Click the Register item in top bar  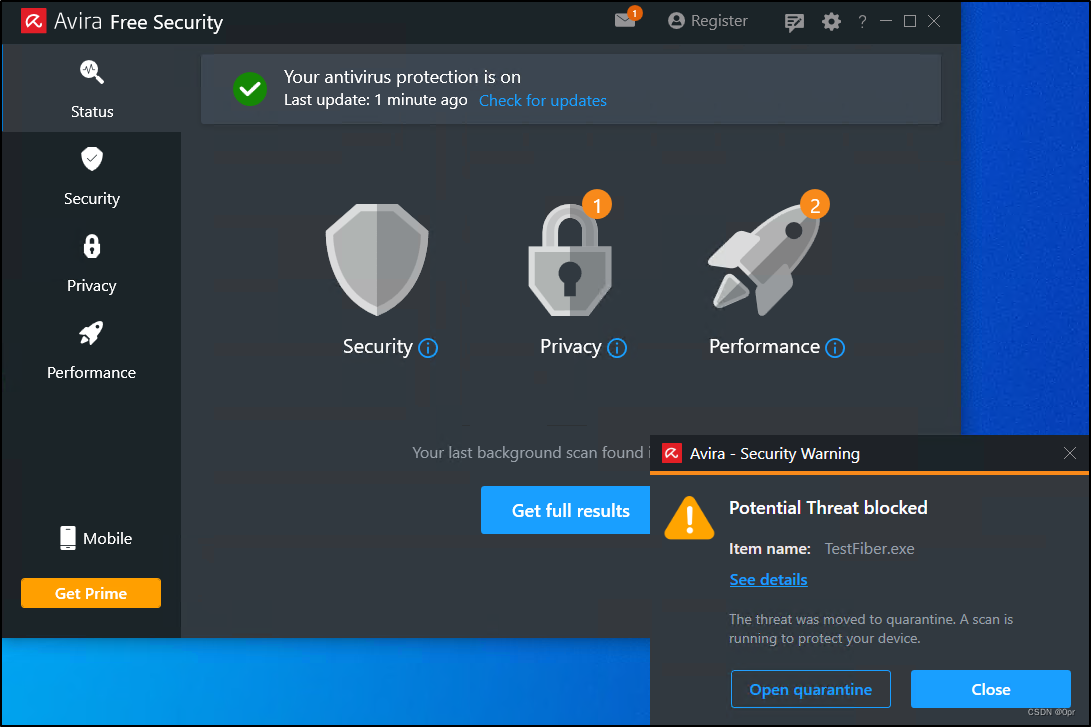click(x=707, y=20)
